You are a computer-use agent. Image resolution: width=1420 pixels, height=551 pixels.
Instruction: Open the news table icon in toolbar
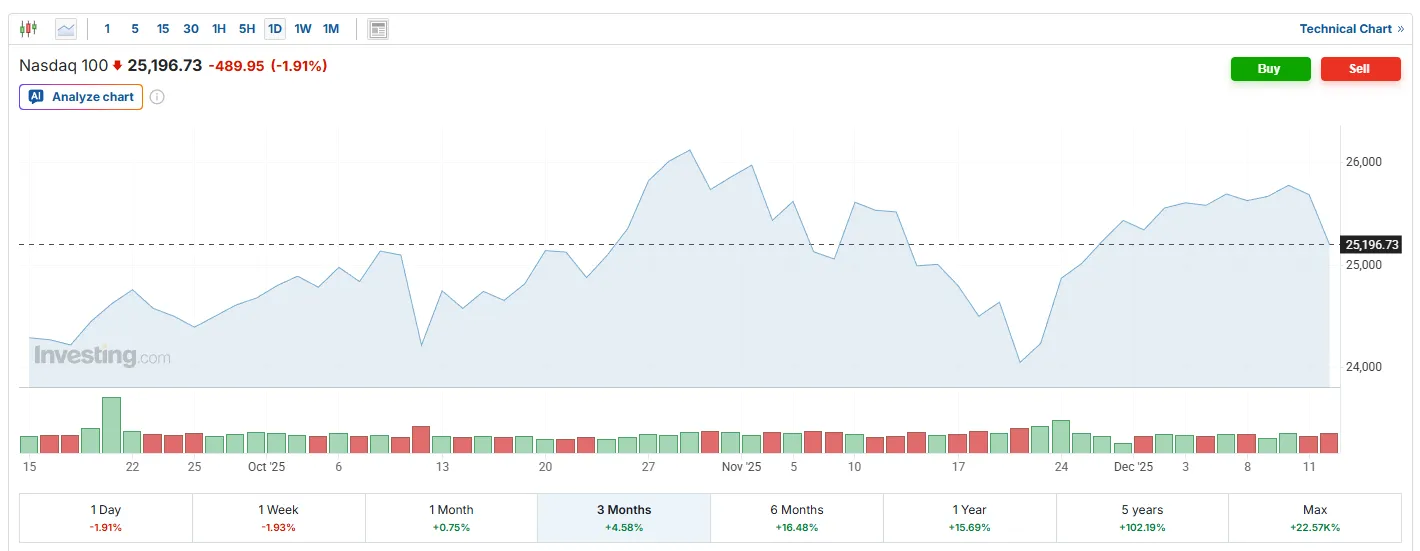(378, 29)
